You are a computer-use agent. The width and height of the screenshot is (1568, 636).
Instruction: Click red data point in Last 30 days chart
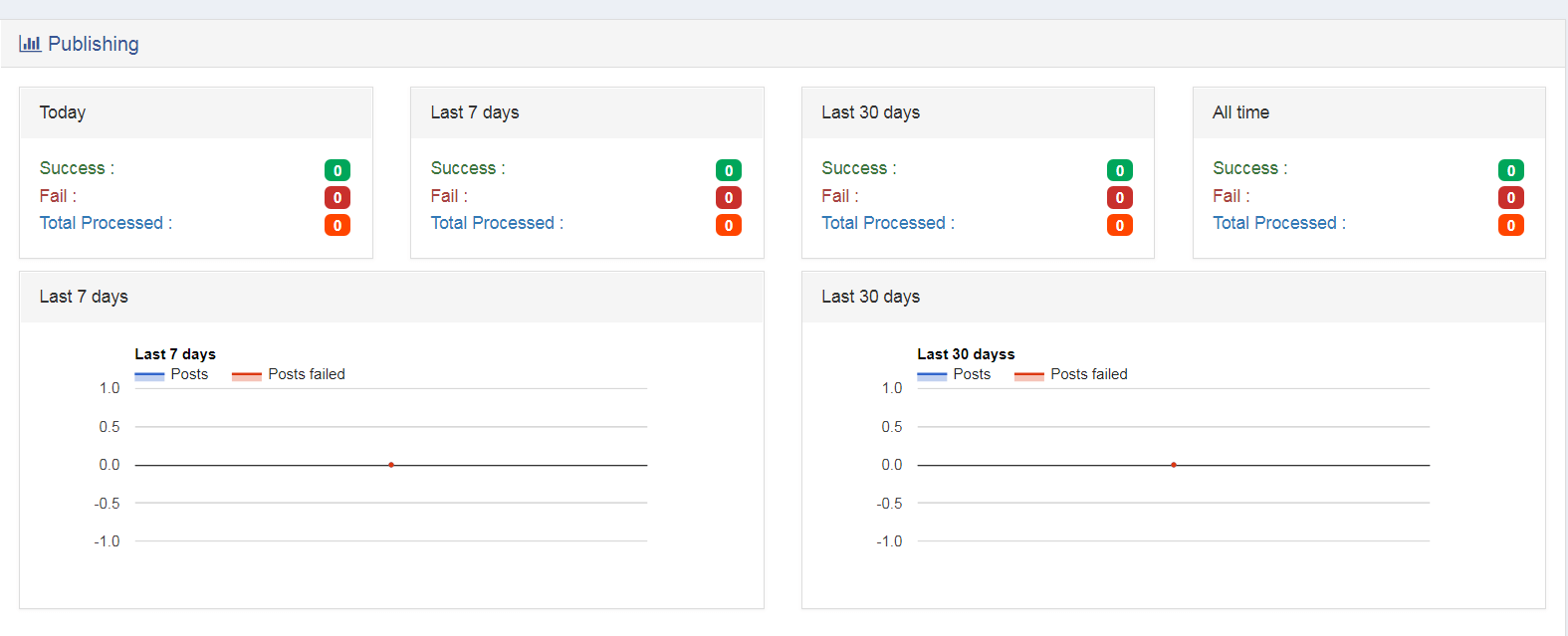point(1174,465)
